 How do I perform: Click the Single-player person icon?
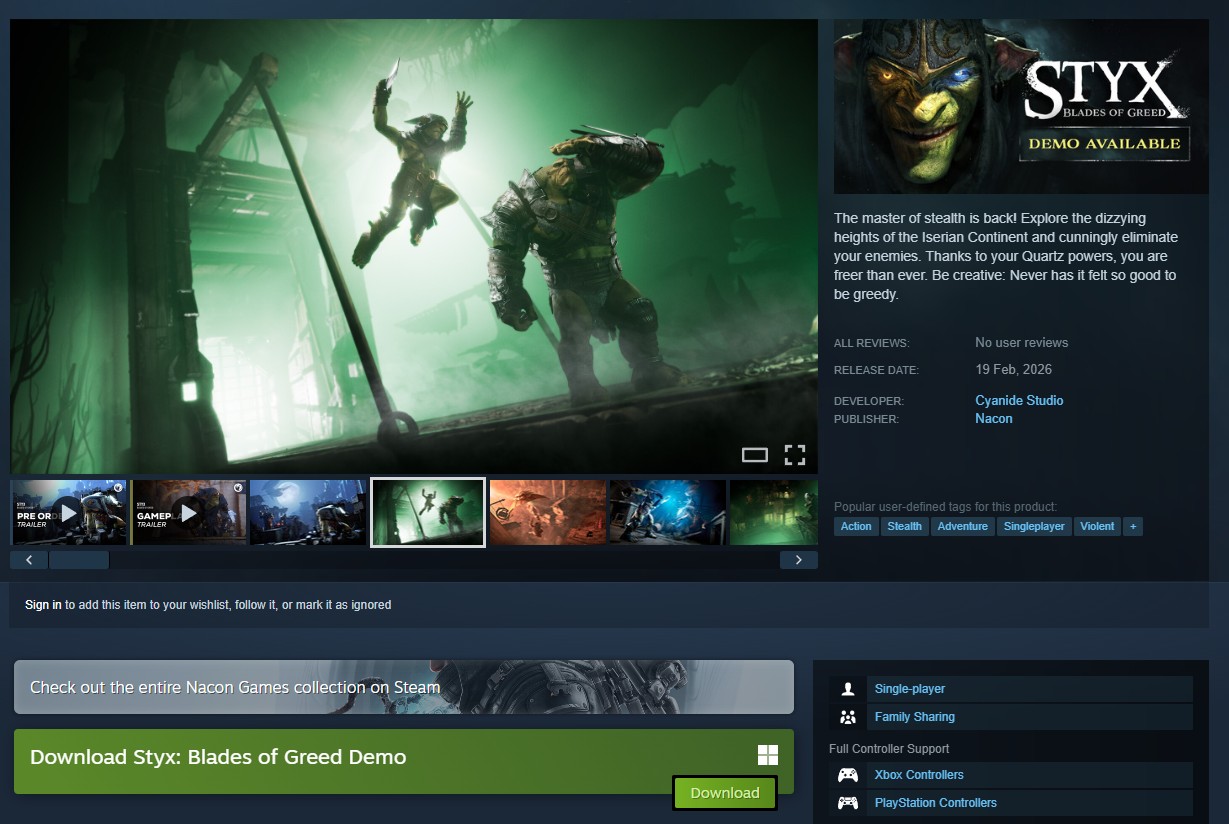pos(848,689)
